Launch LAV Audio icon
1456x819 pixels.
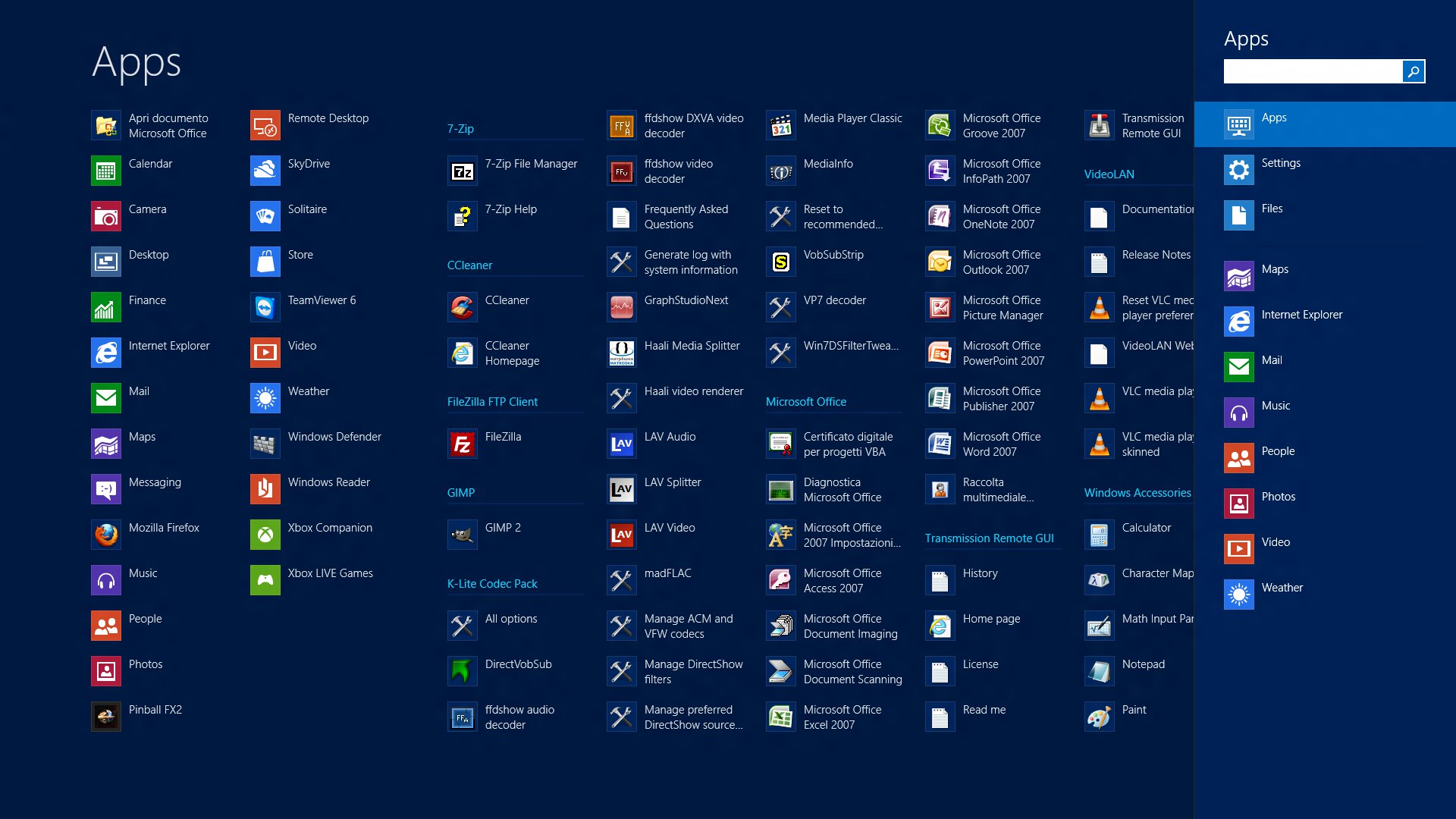point(622,444)
